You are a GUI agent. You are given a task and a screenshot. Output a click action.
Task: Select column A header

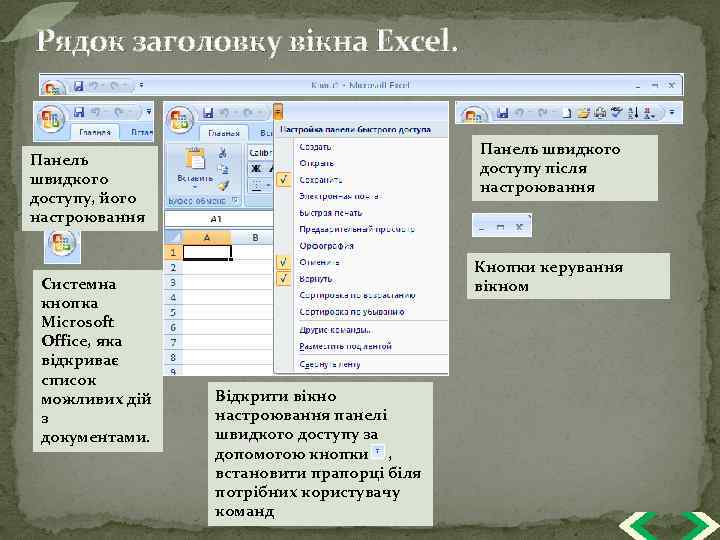pyautogui.click(x=207, y=237)
